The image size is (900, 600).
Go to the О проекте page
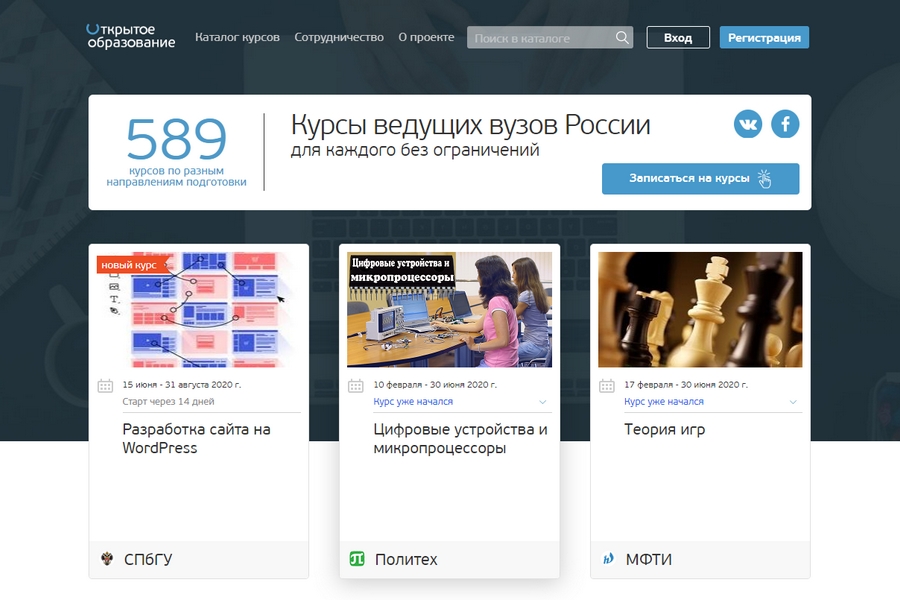(x=426, y=37)
